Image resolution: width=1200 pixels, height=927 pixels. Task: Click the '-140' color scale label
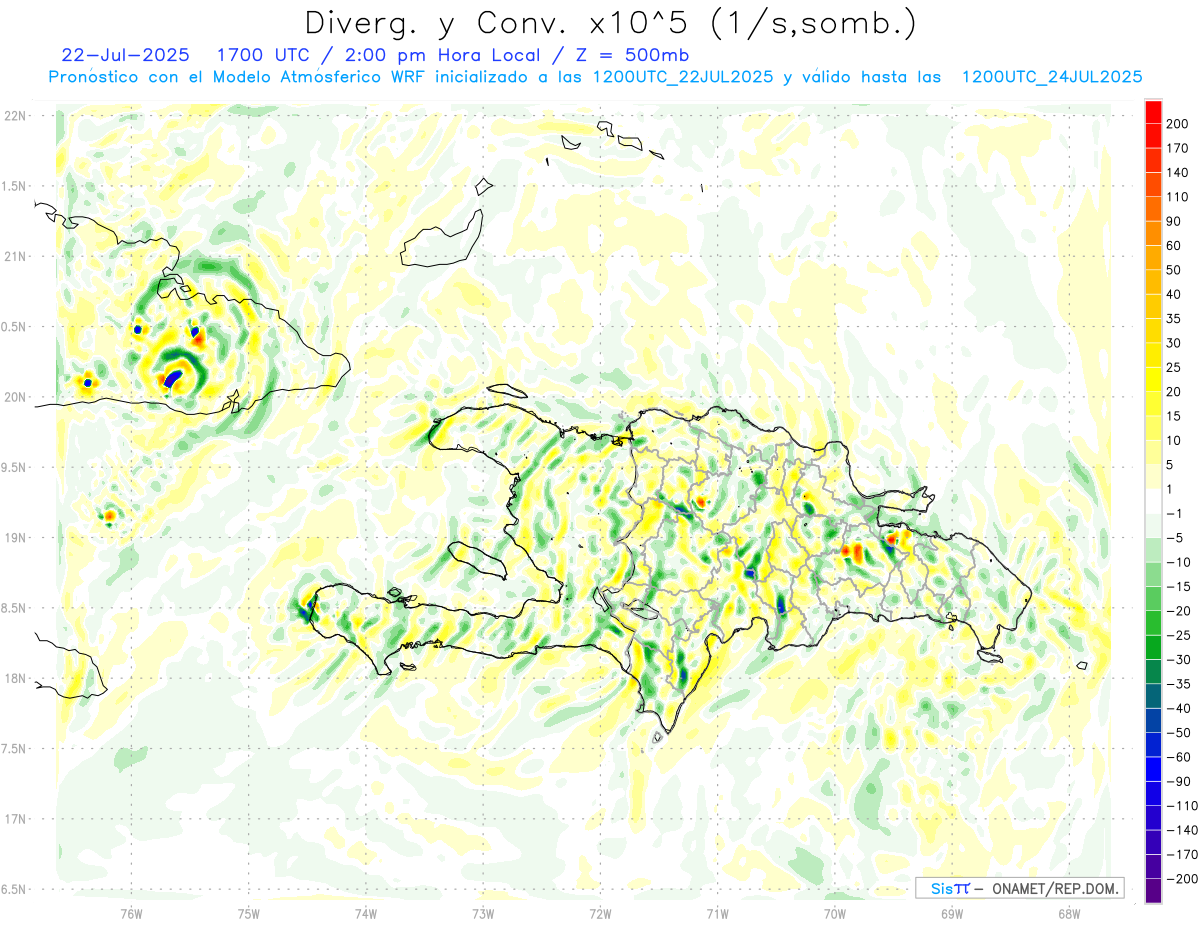[x=1182, y=830]
